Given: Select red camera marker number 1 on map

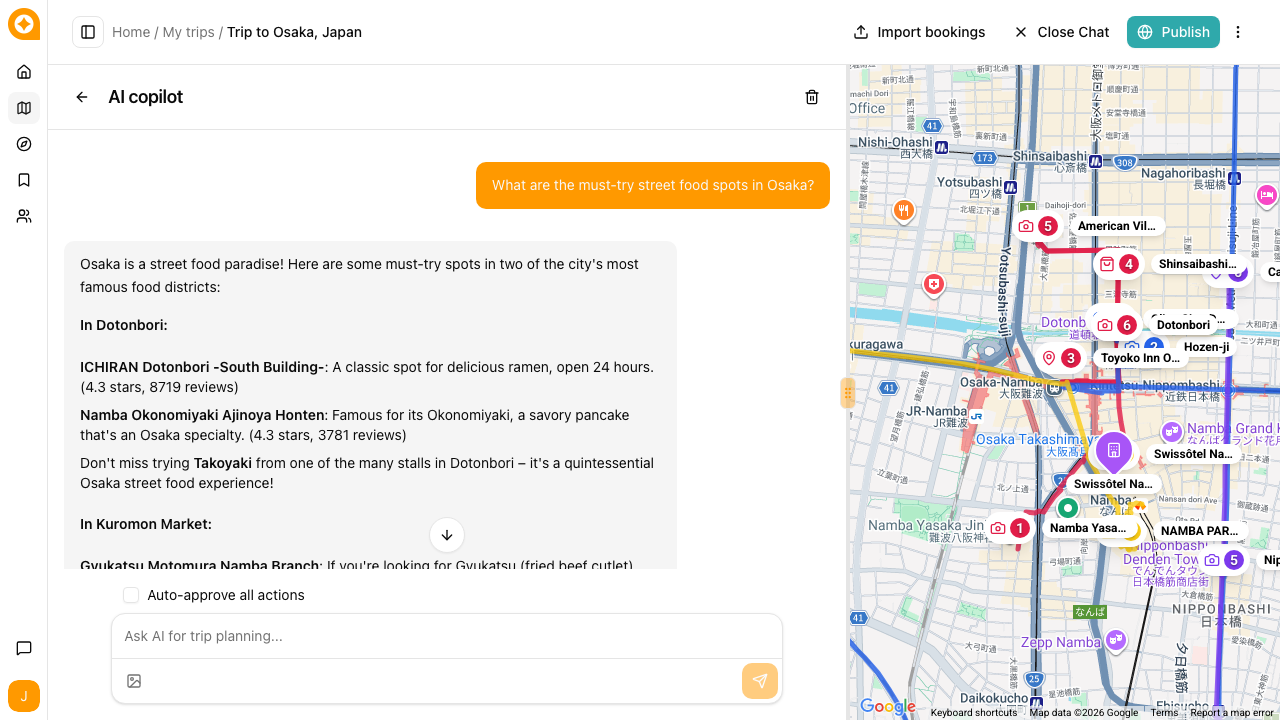Looking at the screenshot, I should 1009,528.
